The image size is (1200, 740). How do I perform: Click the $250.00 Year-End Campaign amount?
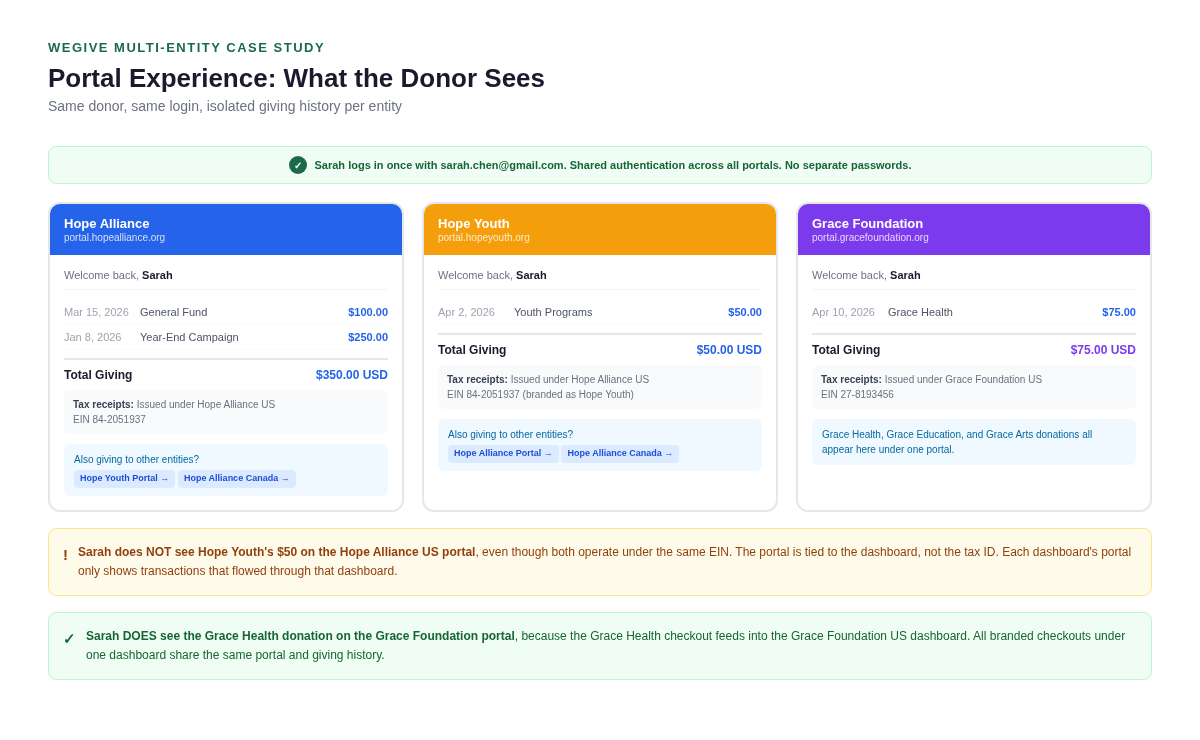tap(368, 337)
